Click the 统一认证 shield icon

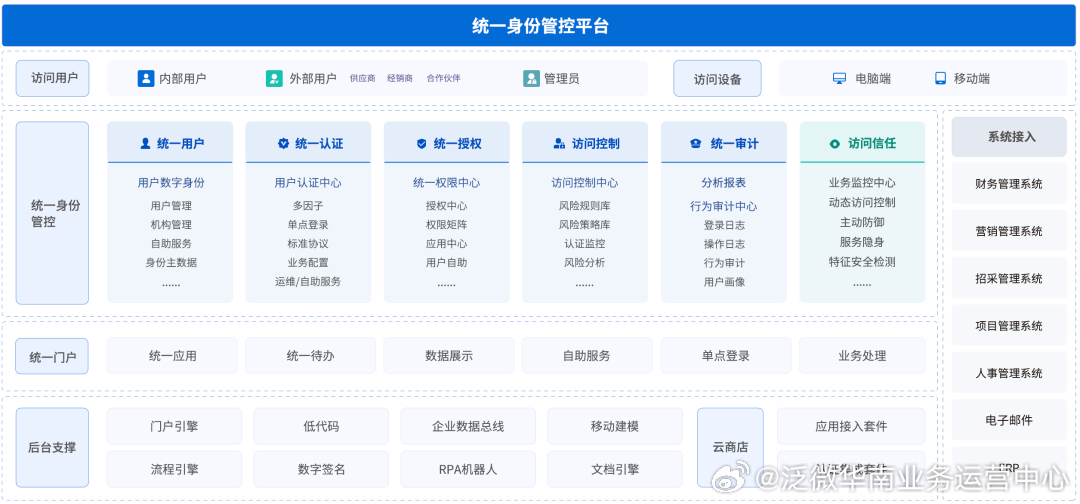pos(283,144)
